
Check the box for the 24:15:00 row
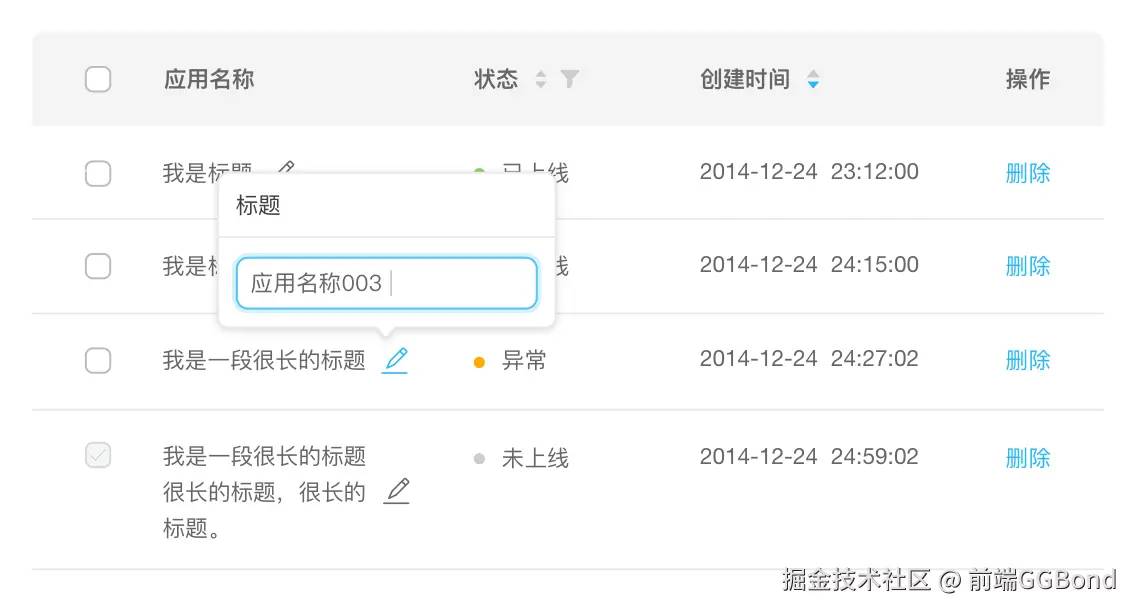pos(98,266)
